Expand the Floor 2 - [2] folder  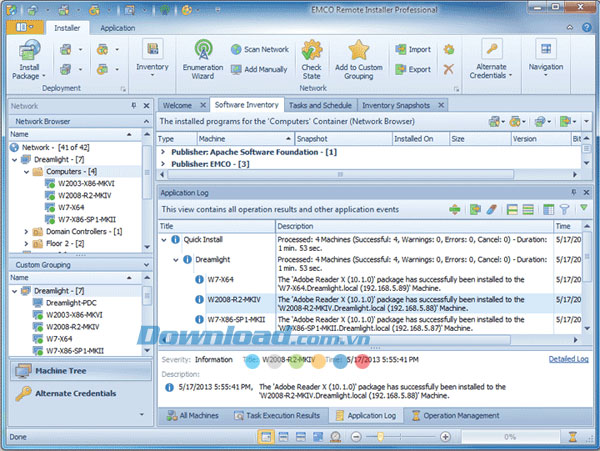(x=26, y=243)
